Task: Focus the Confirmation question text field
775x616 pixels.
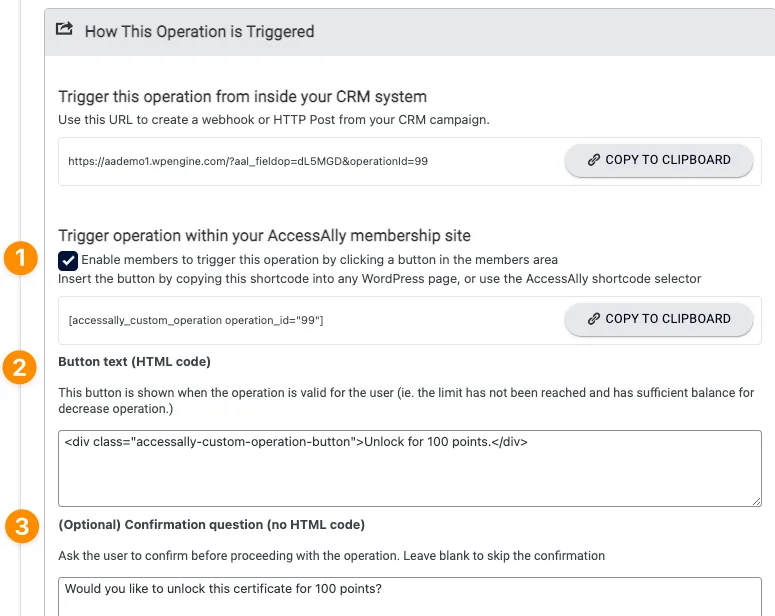Action: [410, 594]
